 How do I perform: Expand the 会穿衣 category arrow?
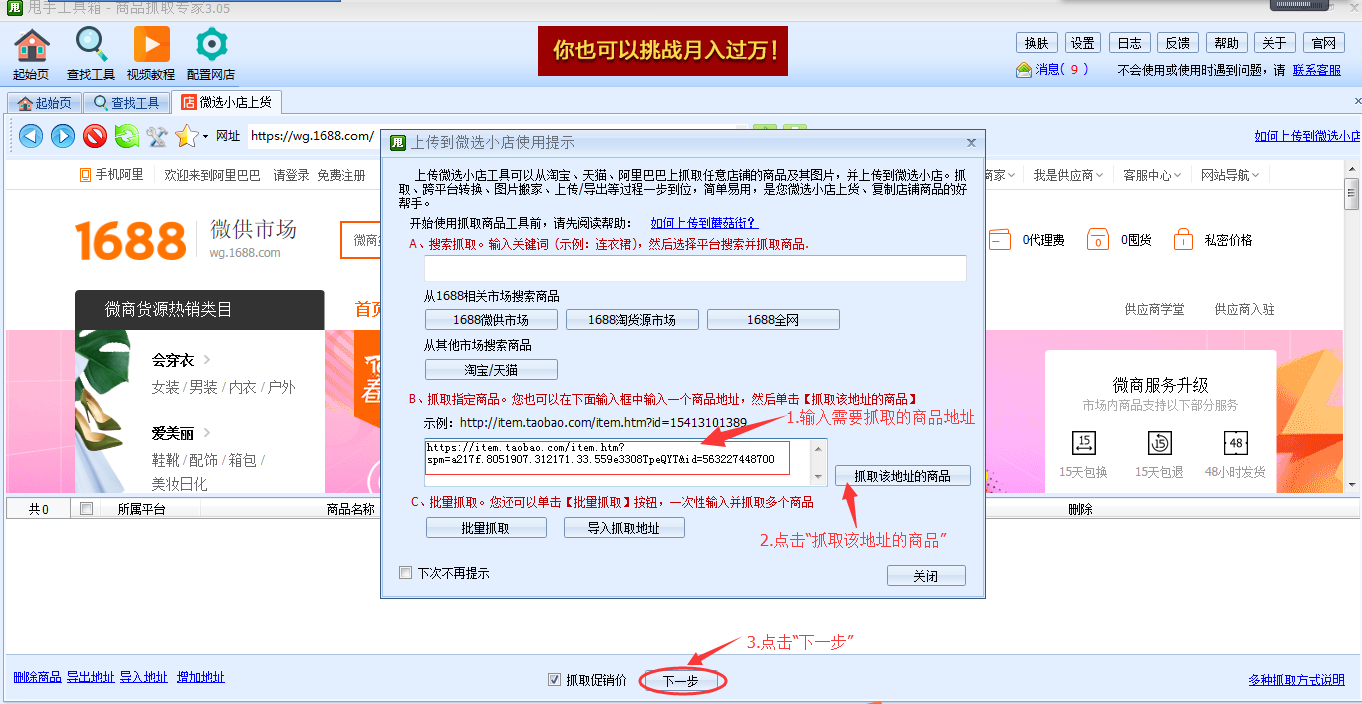point(207,360)
